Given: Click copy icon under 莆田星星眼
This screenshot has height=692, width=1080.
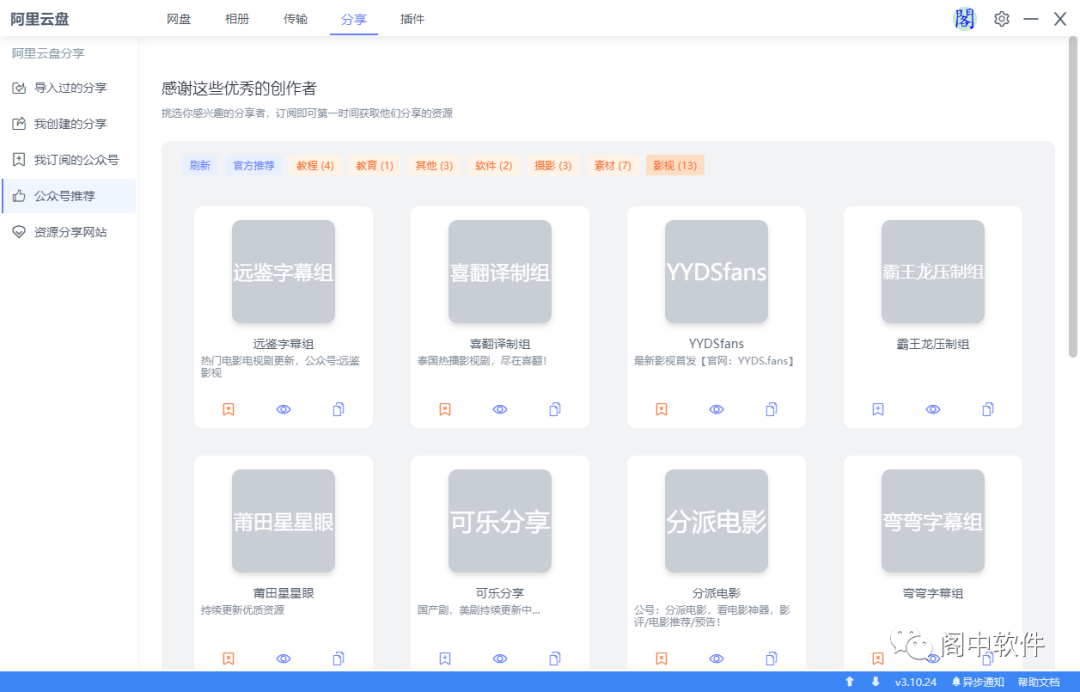Looking at the screenshot, I should tap(338, 658).
